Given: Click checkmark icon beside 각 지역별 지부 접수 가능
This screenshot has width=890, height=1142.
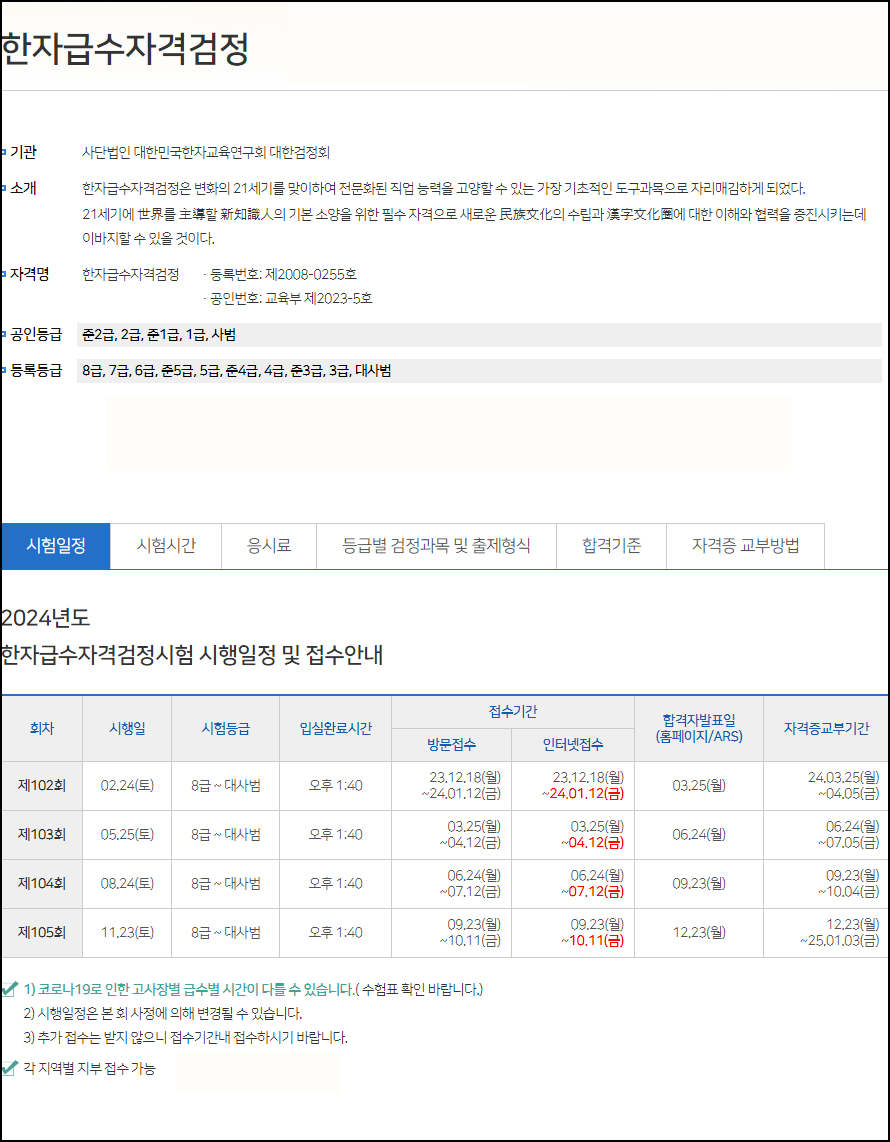Looking at the screenshot, I should 9,1068.
